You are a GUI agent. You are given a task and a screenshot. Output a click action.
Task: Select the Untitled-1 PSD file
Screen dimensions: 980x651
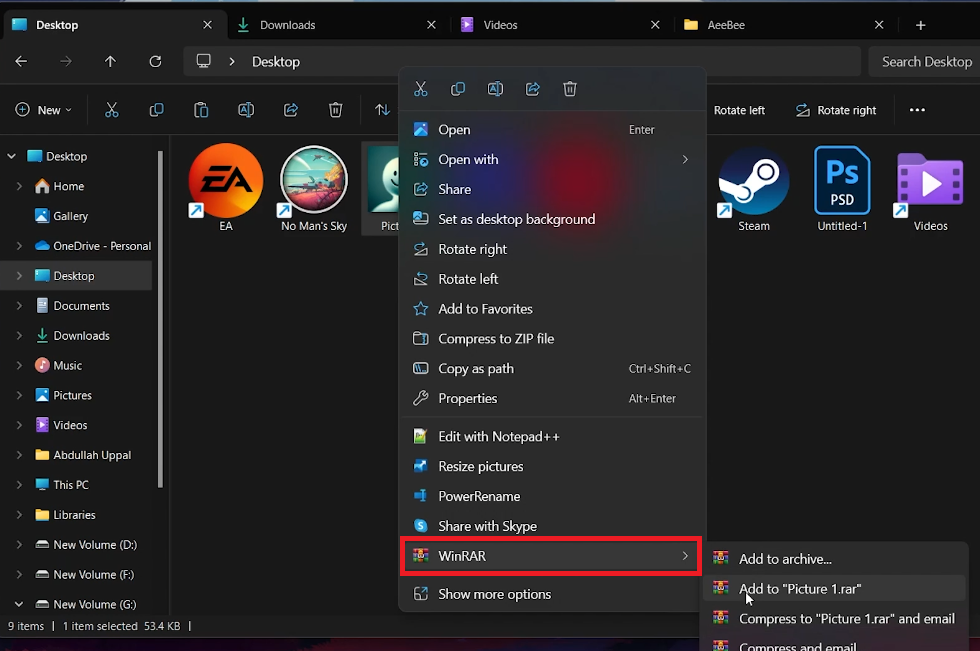[x=842, y=188]
